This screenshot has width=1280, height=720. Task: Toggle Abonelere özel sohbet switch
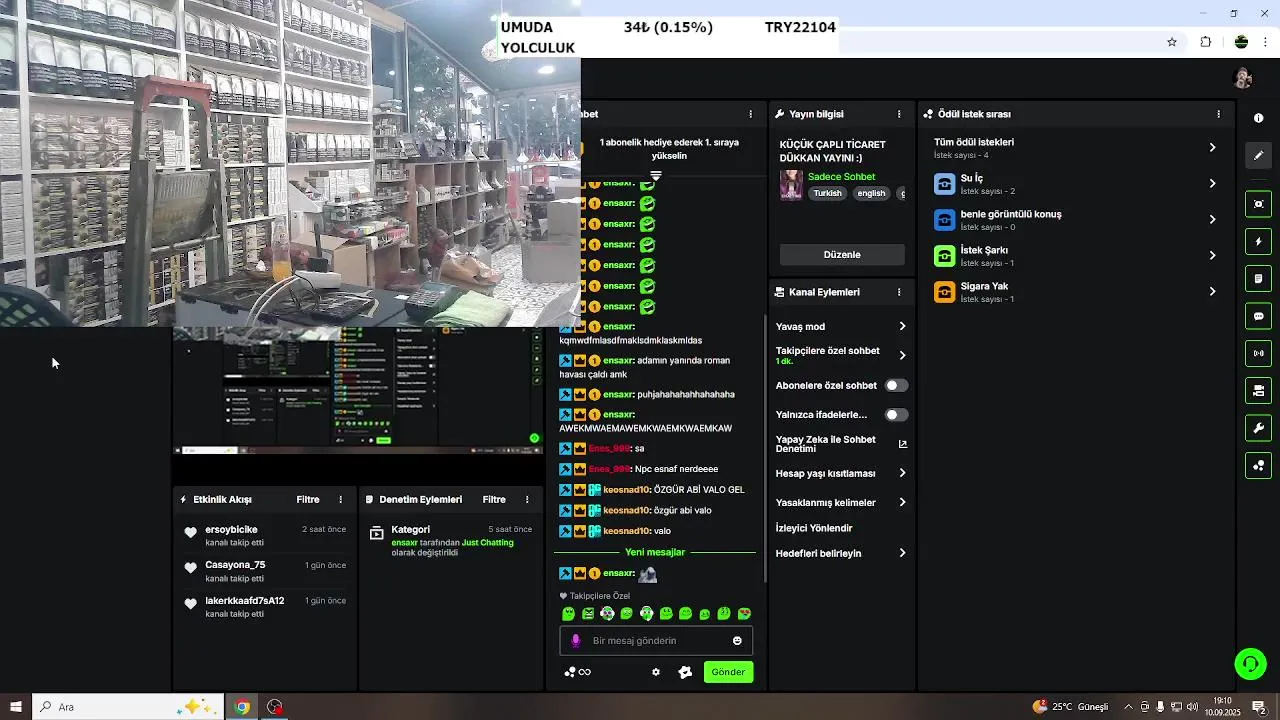896,385
